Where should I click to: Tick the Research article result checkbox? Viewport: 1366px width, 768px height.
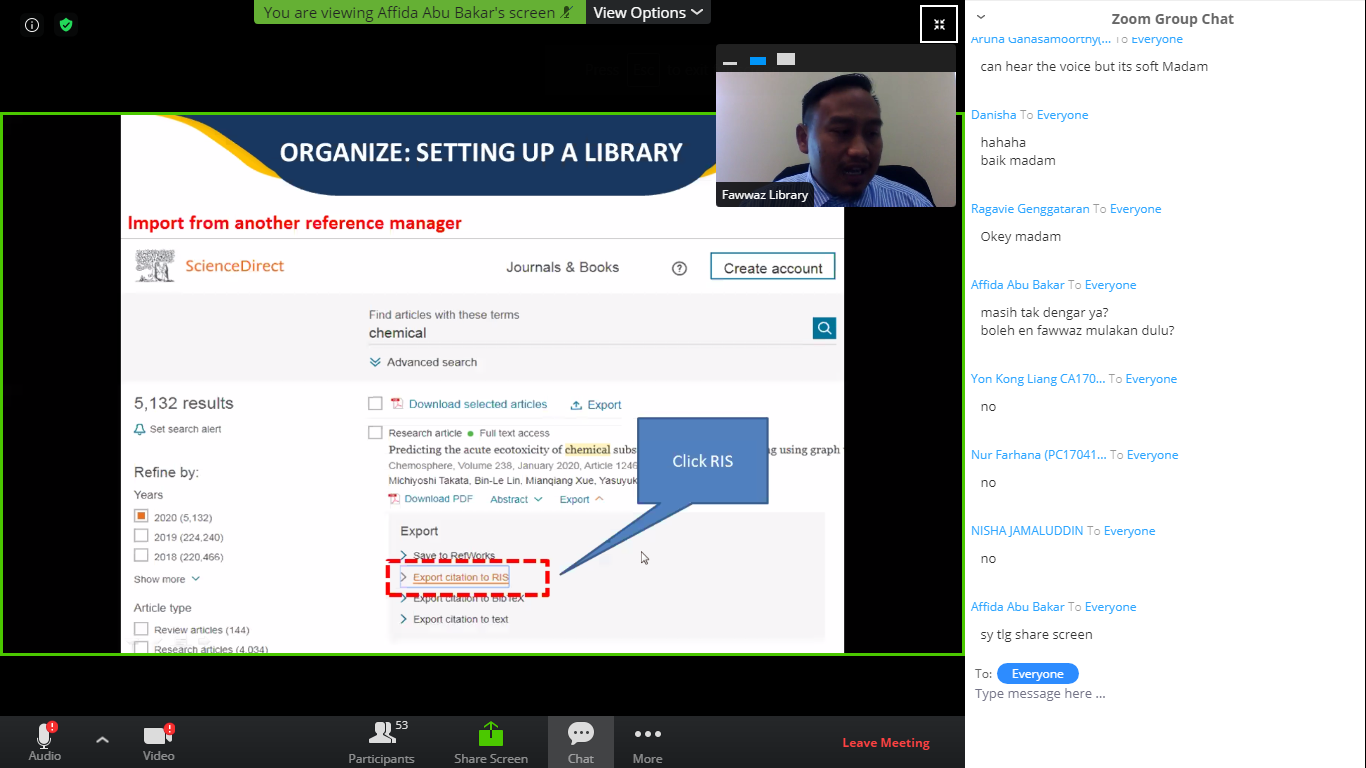coord(375,433)
